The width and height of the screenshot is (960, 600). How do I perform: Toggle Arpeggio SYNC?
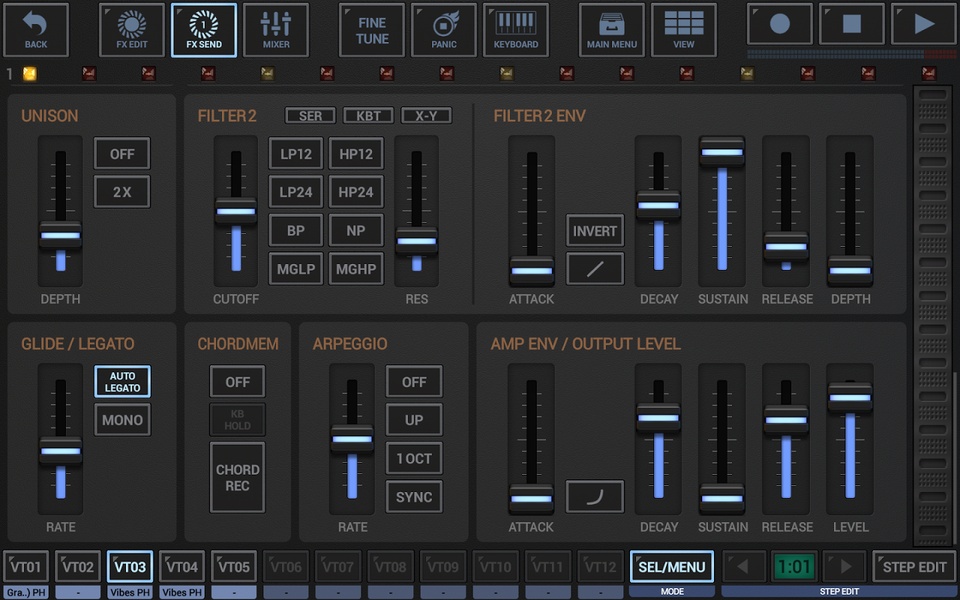(414, 497)
